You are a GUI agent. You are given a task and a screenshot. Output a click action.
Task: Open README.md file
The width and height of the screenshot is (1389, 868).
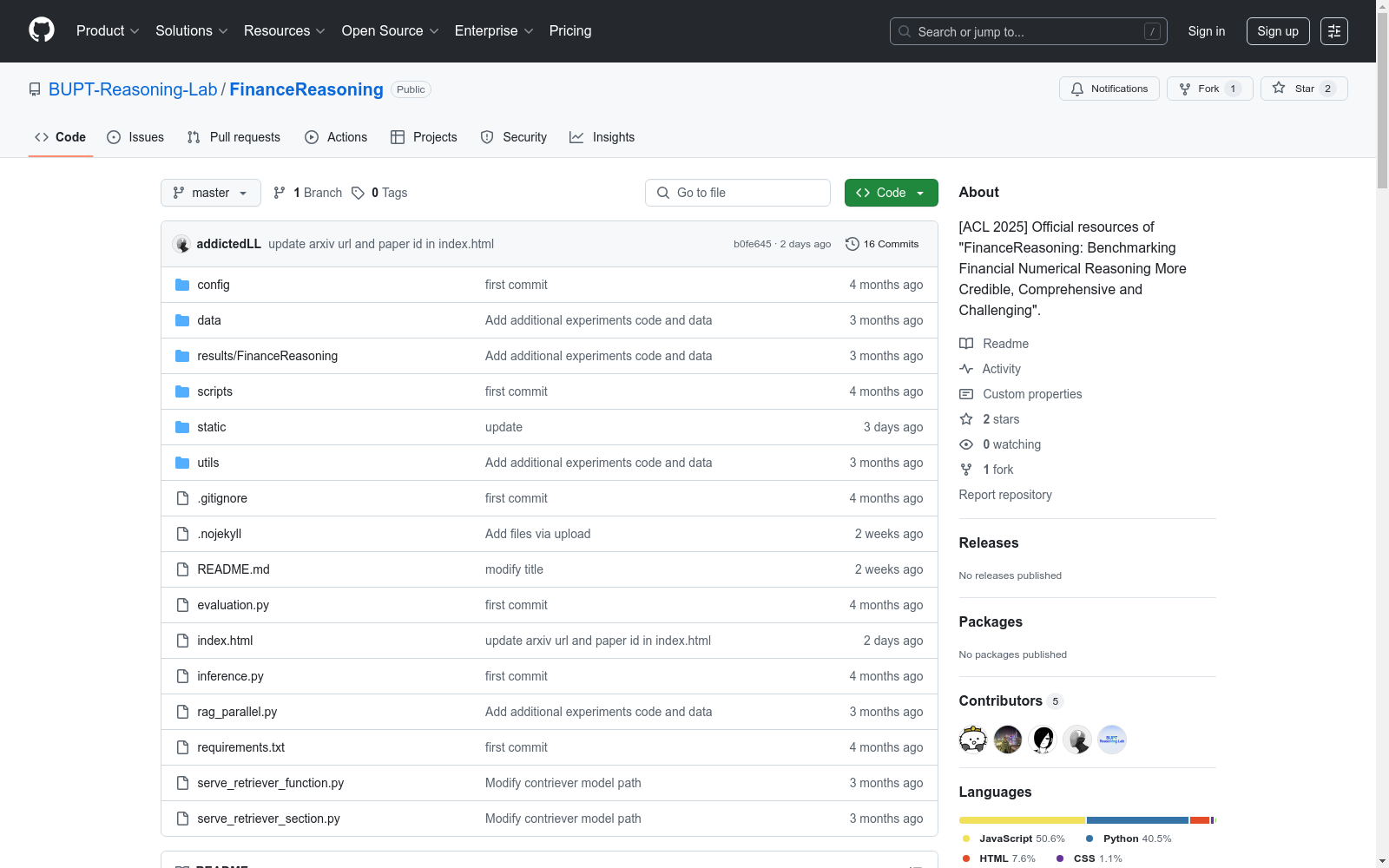click(234, 569)
